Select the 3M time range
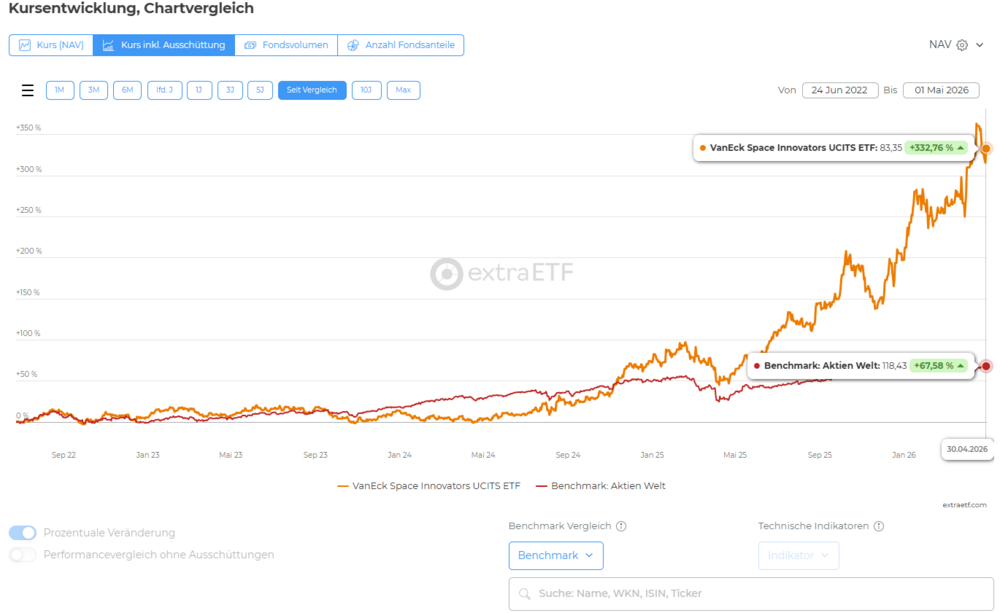The image size is (1000, 613). pyautogui.click(x=94, y=90)
